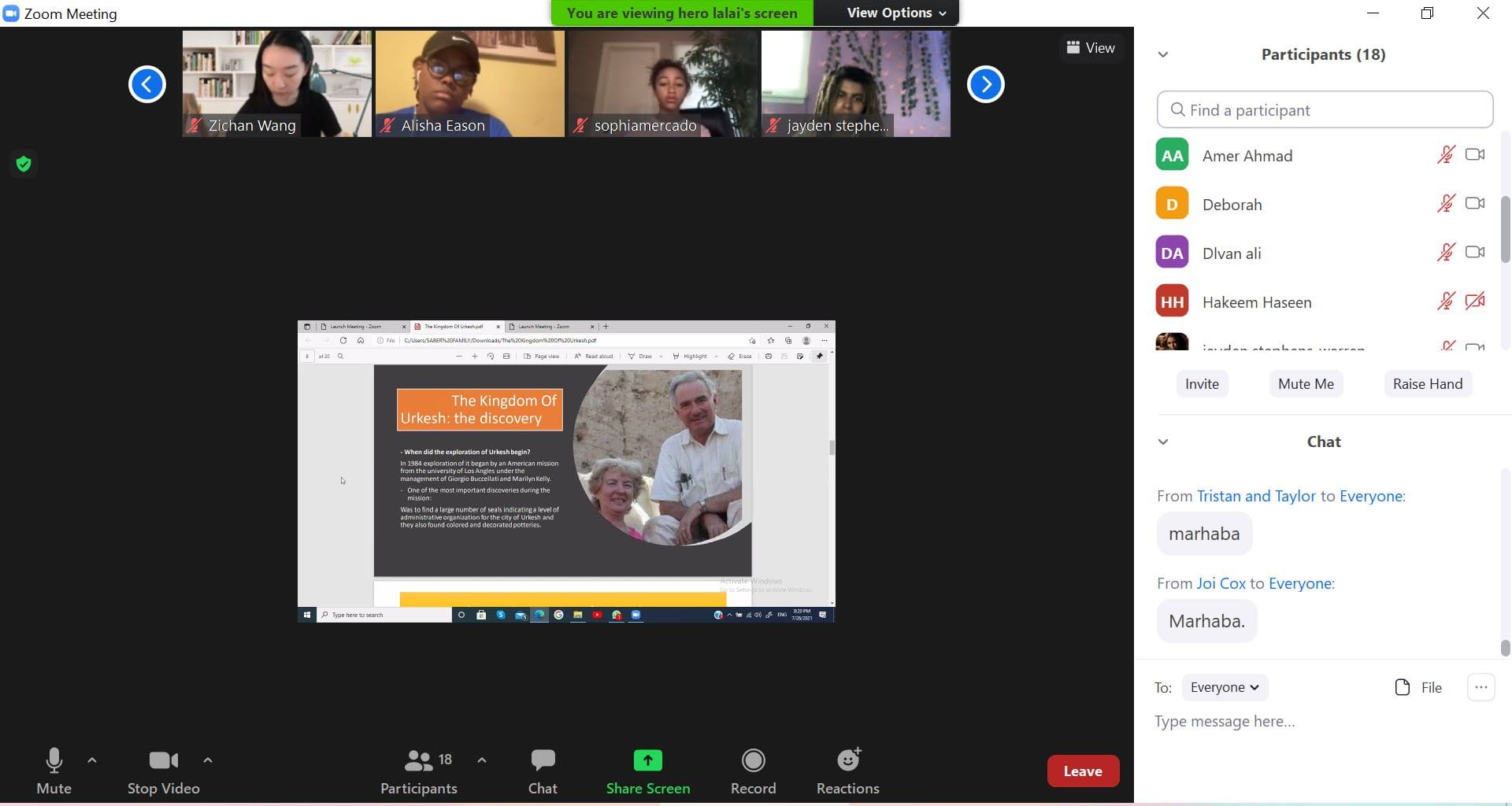The height and width of the screenshot is (806, 1512).
Task: Click the shared screen Windows Start button
Action: [306, 615]
